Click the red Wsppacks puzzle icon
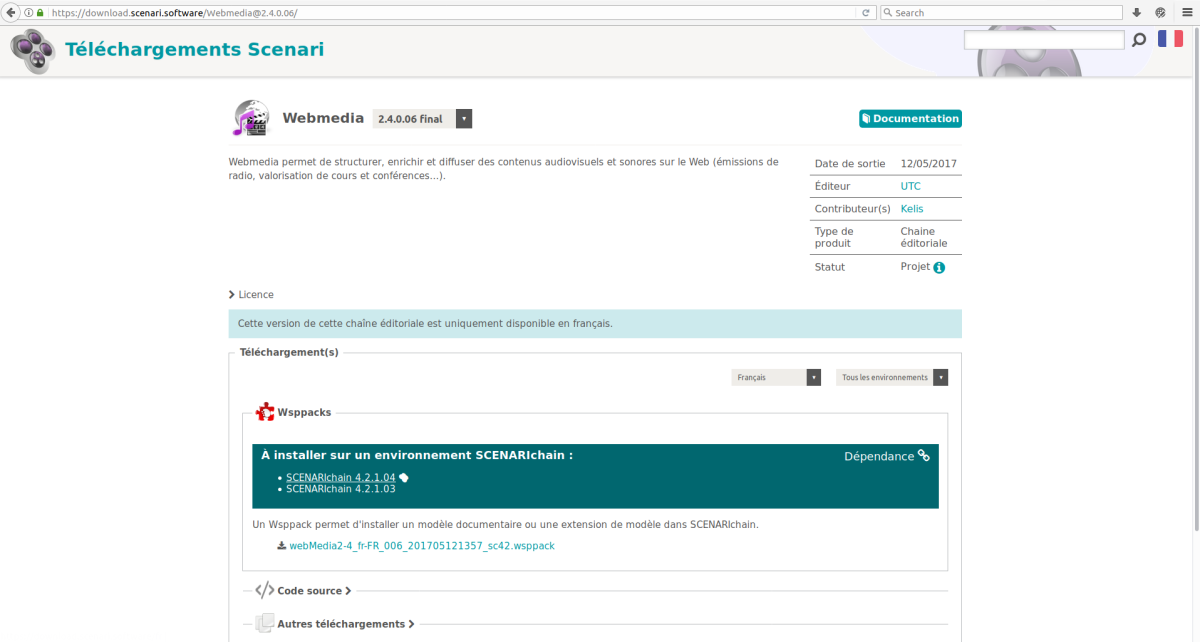 [x=265, y=412]
